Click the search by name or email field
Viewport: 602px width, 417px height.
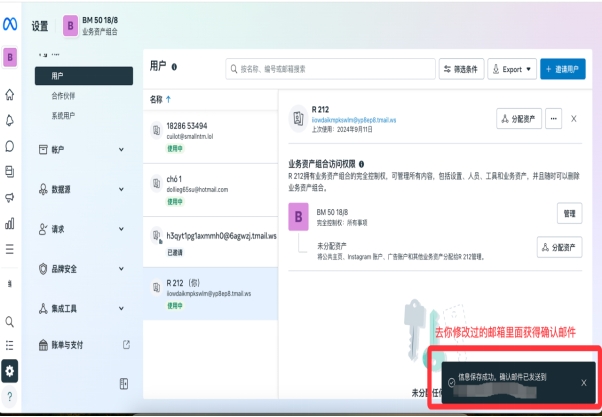pyautogui.click(x=328, y=69)
